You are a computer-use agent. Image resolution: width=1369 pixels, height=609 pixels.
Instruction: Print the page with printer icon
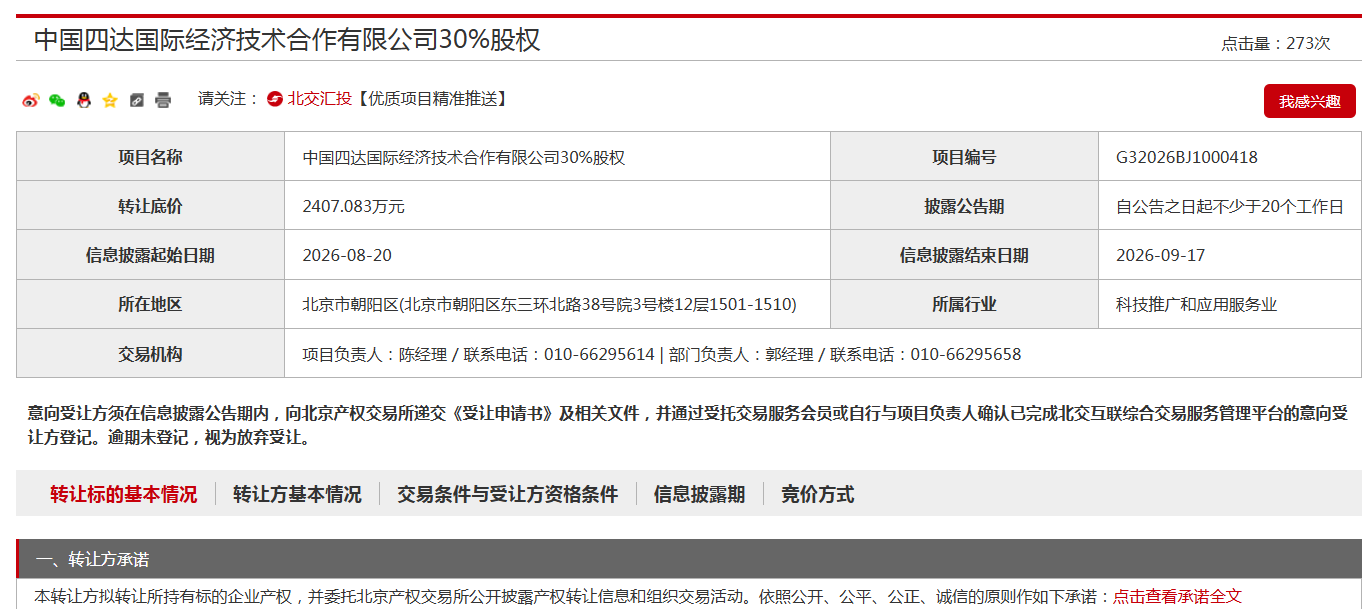pos(163,100)
